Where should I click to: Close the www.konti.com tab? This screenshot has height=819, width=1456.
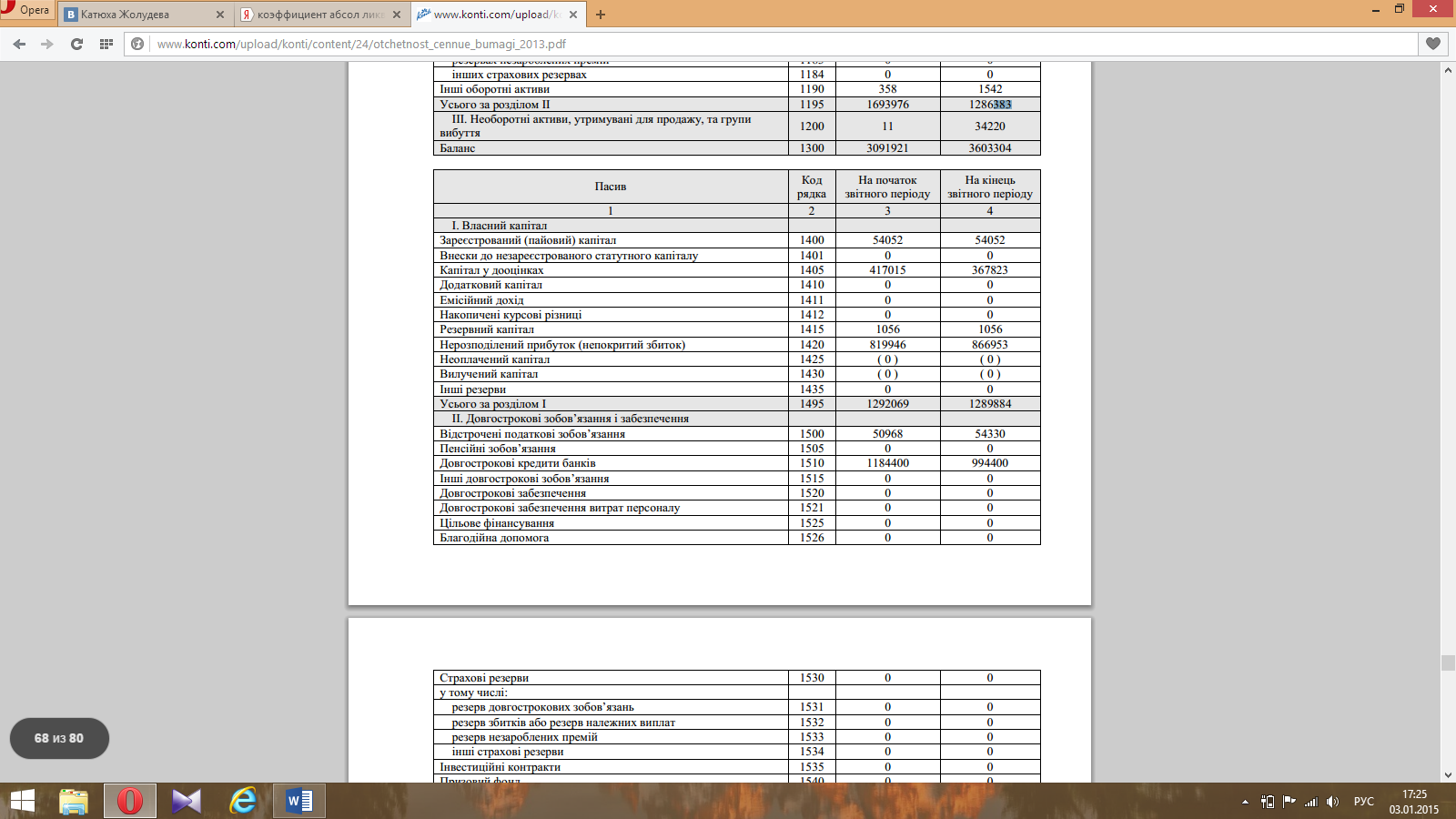[x=573, y=15]
